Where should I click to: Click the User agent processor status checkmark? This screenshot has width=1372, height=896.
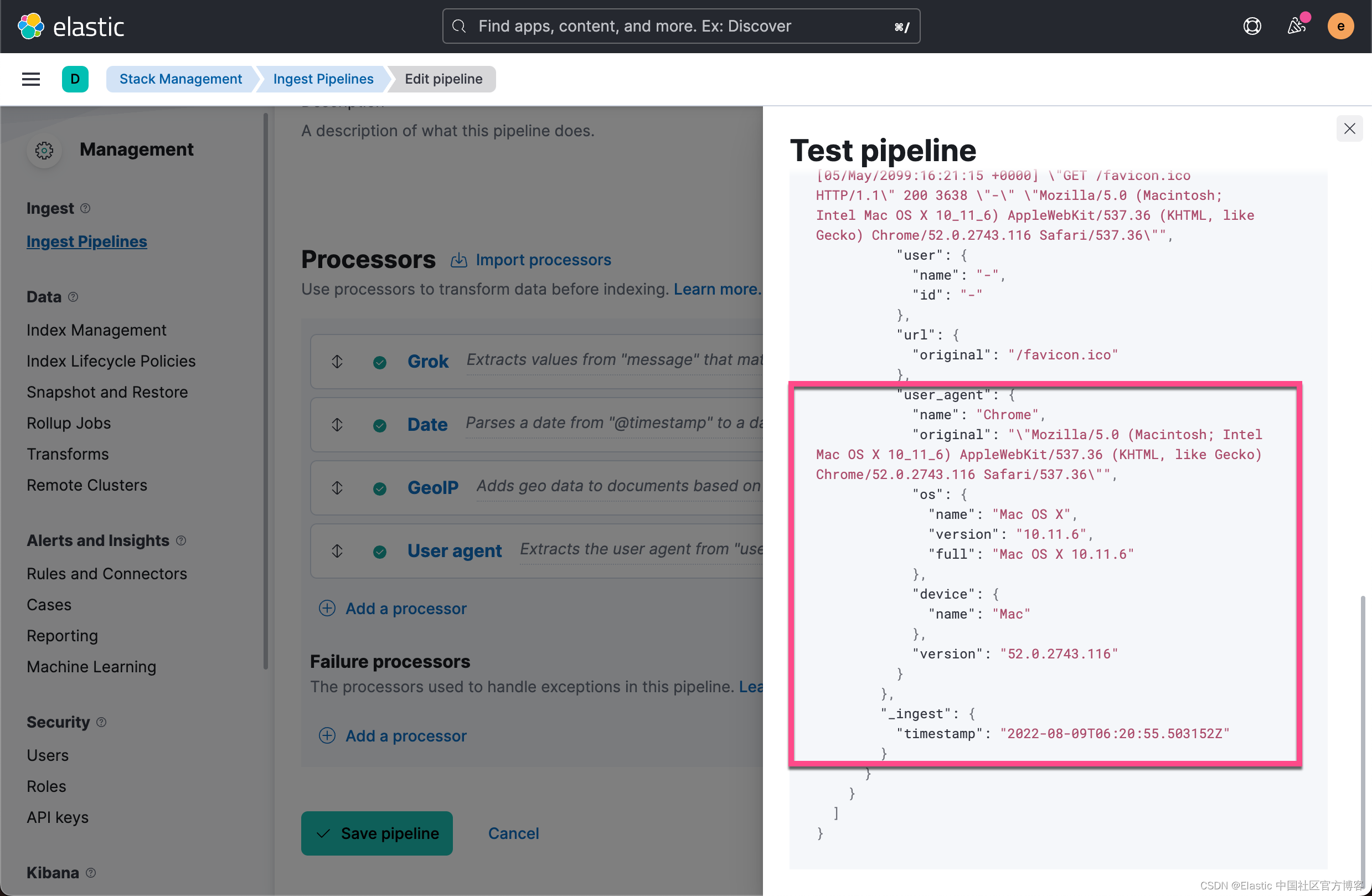click(379, 552)
